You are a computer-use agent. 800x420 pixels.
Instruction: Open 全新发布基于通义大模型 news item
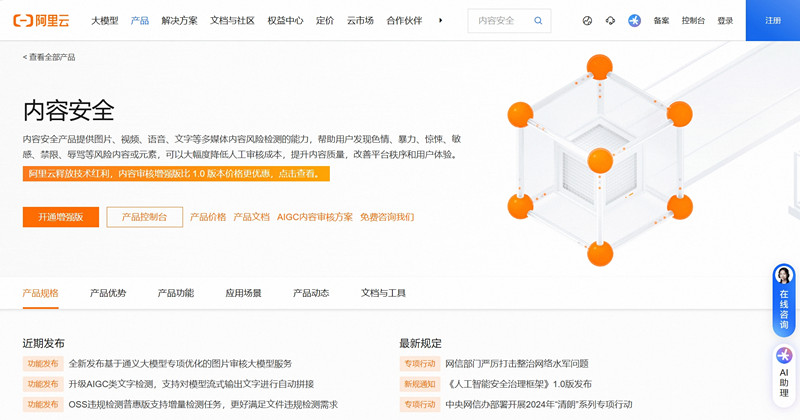180,364
